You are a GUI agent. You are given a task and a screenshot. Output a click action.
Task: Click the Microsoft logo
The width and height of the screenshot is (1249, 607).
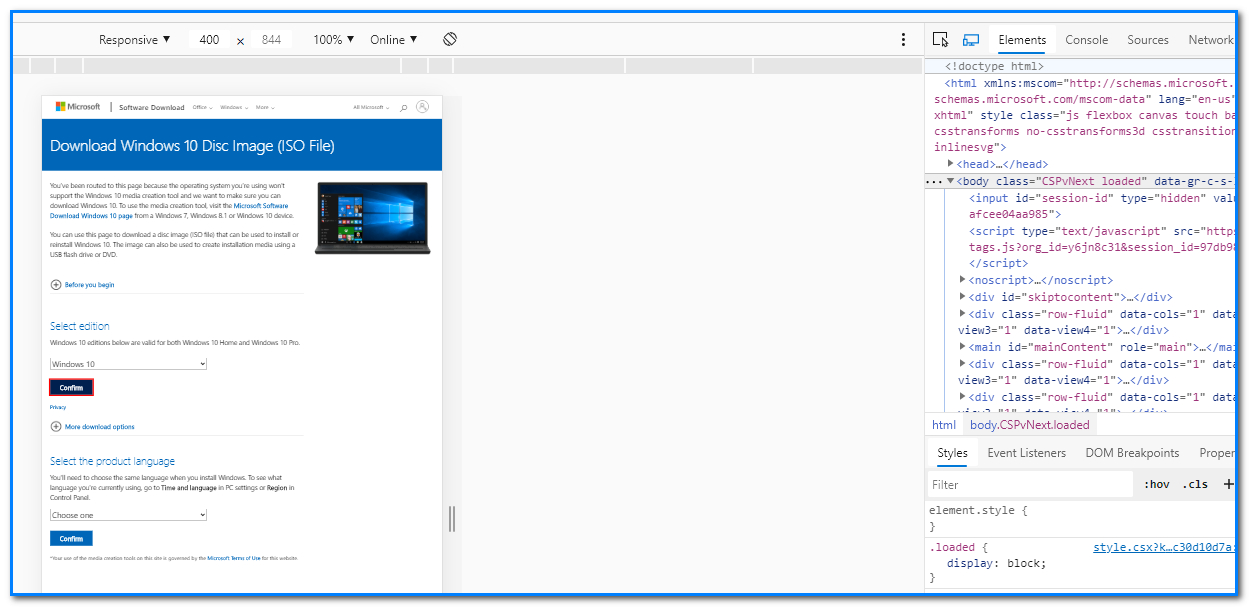pos(78,107)
